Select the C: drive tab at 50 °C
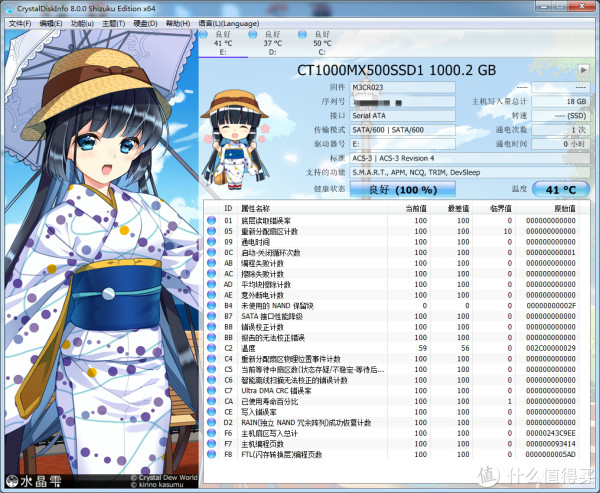The height and width of the screenshot is (493, 600). pyautogui.click(x=322, y=43)
